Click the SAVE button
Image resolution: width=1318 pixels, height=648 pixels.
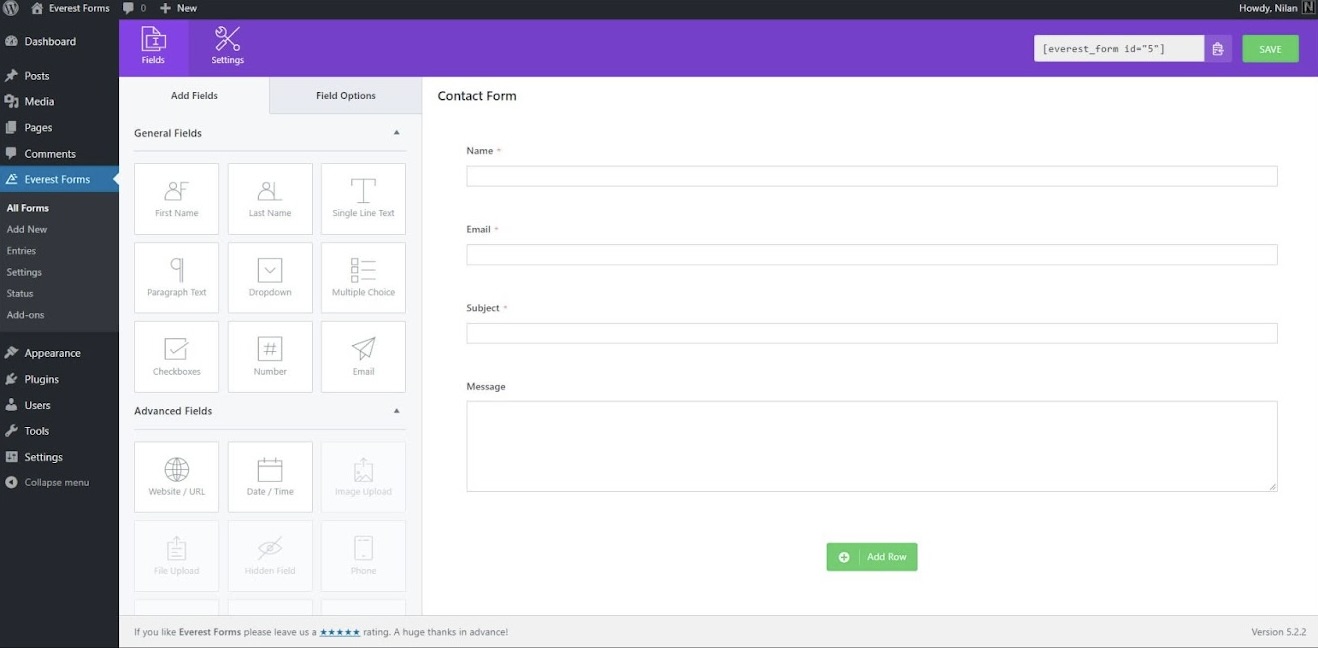[x=1269, y=47]
